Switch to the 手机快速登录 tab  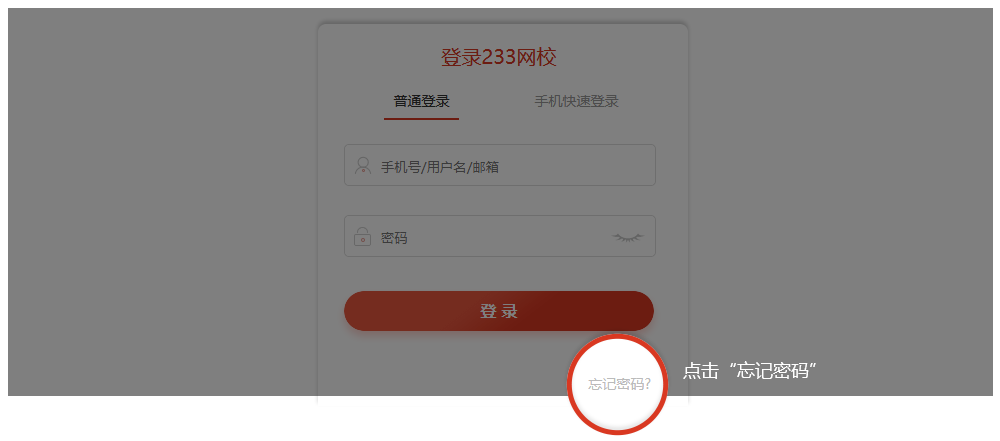(577, 101)
